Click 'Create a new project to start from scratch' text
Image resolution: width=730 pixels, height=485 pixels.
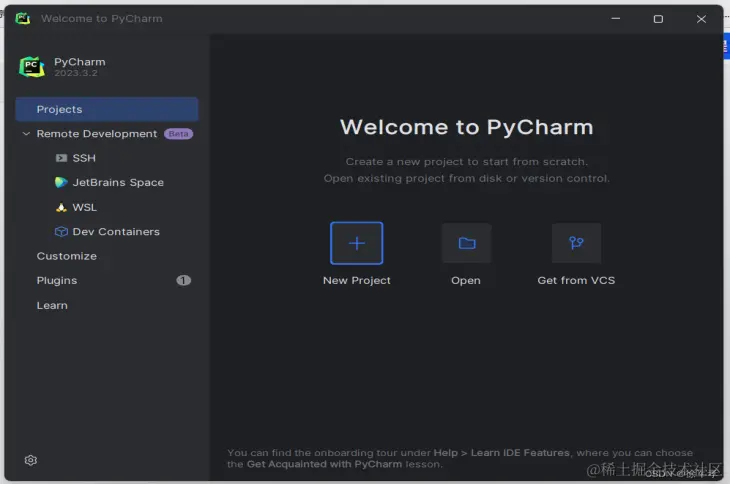pos(466,162)
